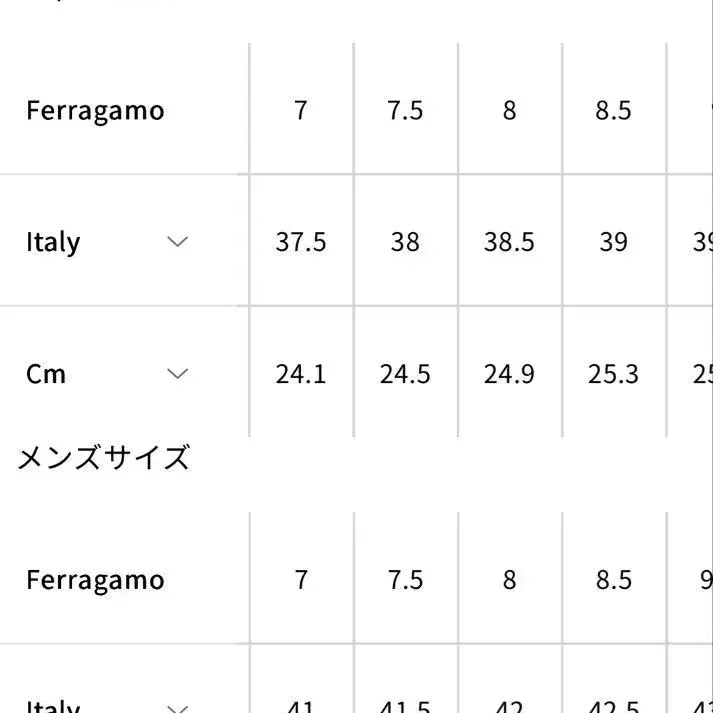Image resolution: width=713 pixels, height=713 pixels.
Task: Choose Ferragamo size 8.5 under メンズサイズ
Action: point(613,580)
